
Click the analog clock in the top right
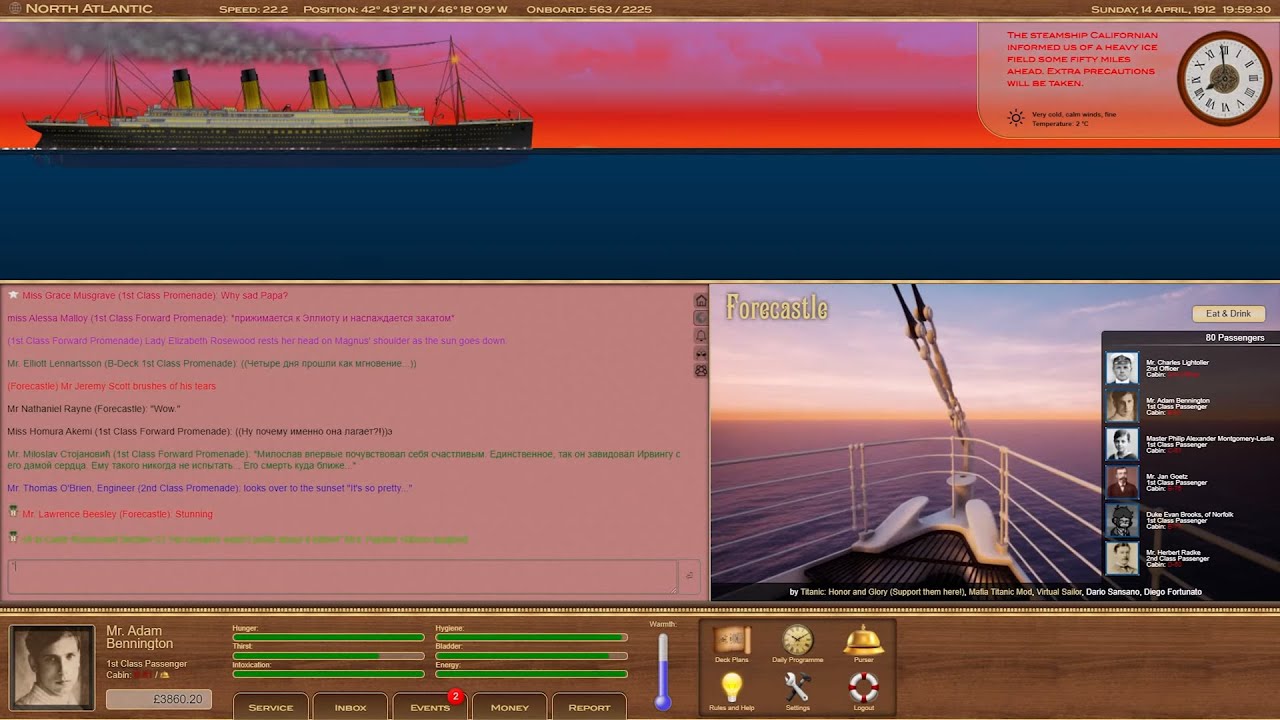[1224, 78]
